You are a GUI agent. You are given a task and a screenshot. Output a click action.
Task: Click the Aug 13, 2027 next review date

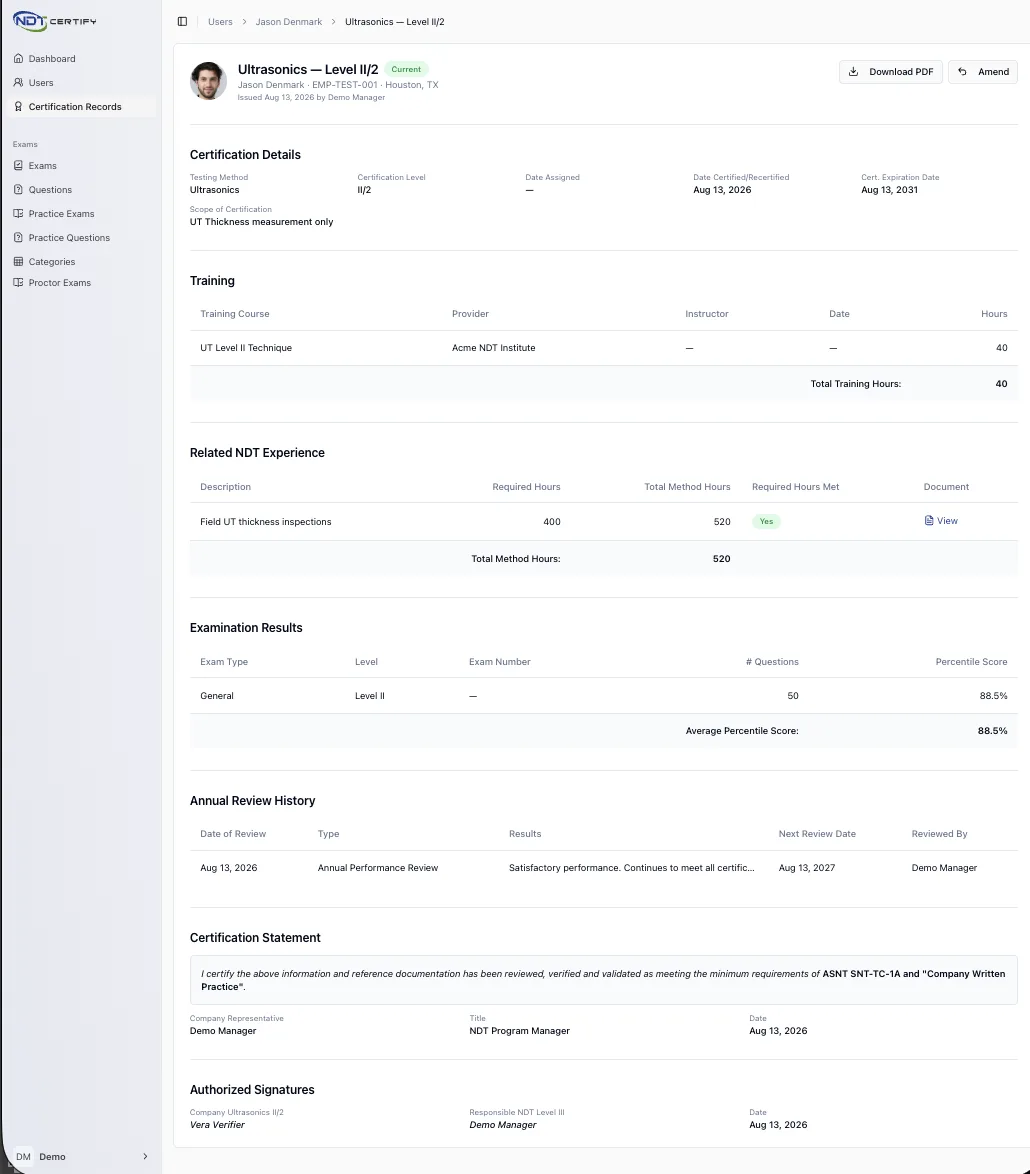(807, 868)
